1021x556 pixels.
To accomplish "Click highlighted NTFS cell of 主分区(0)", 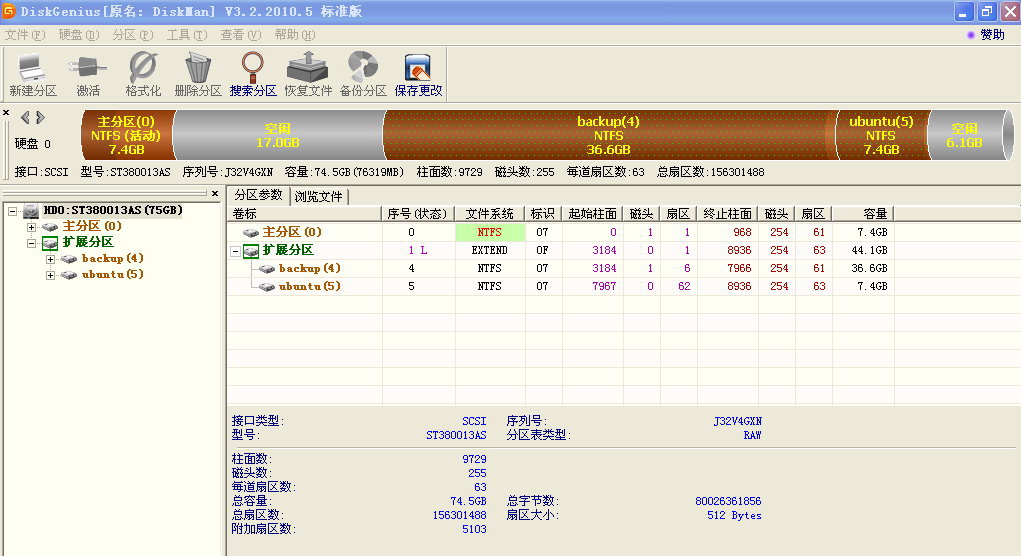I will pyautogui.click(x=490, y=232).
